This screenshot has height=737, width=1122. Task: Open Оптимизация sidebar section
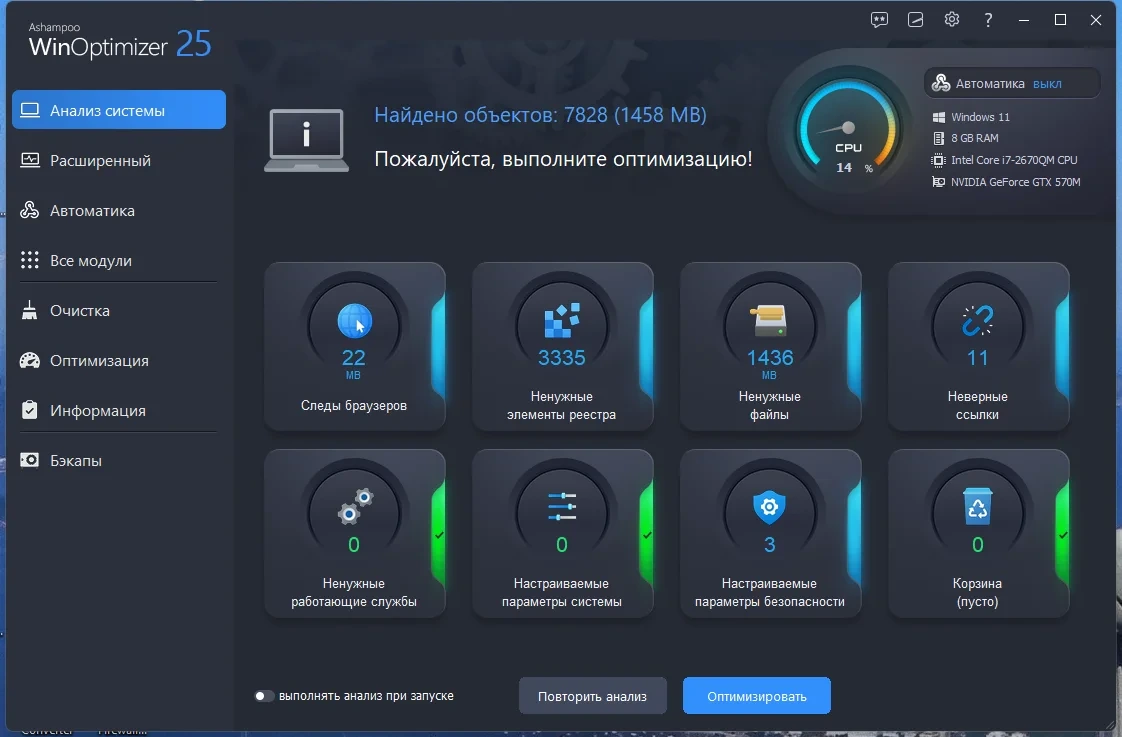[119, 361]
